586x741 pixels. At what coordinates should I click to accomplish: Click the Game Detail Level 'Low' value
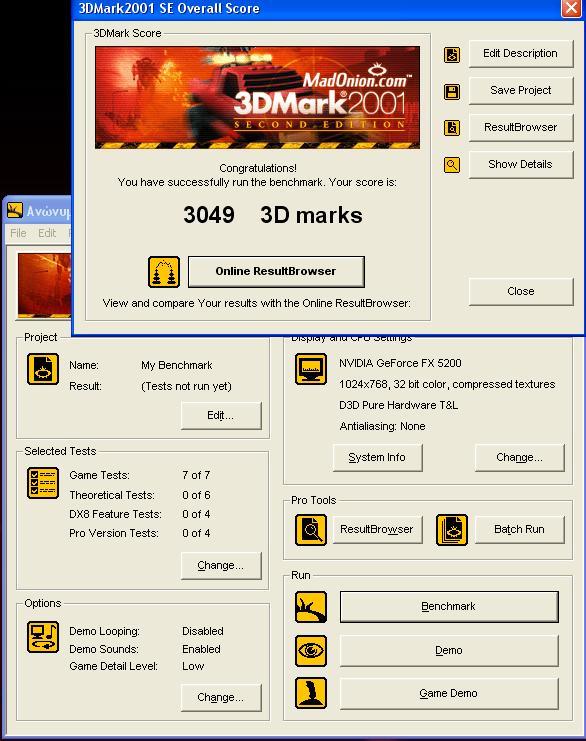[x=193, y=666]
